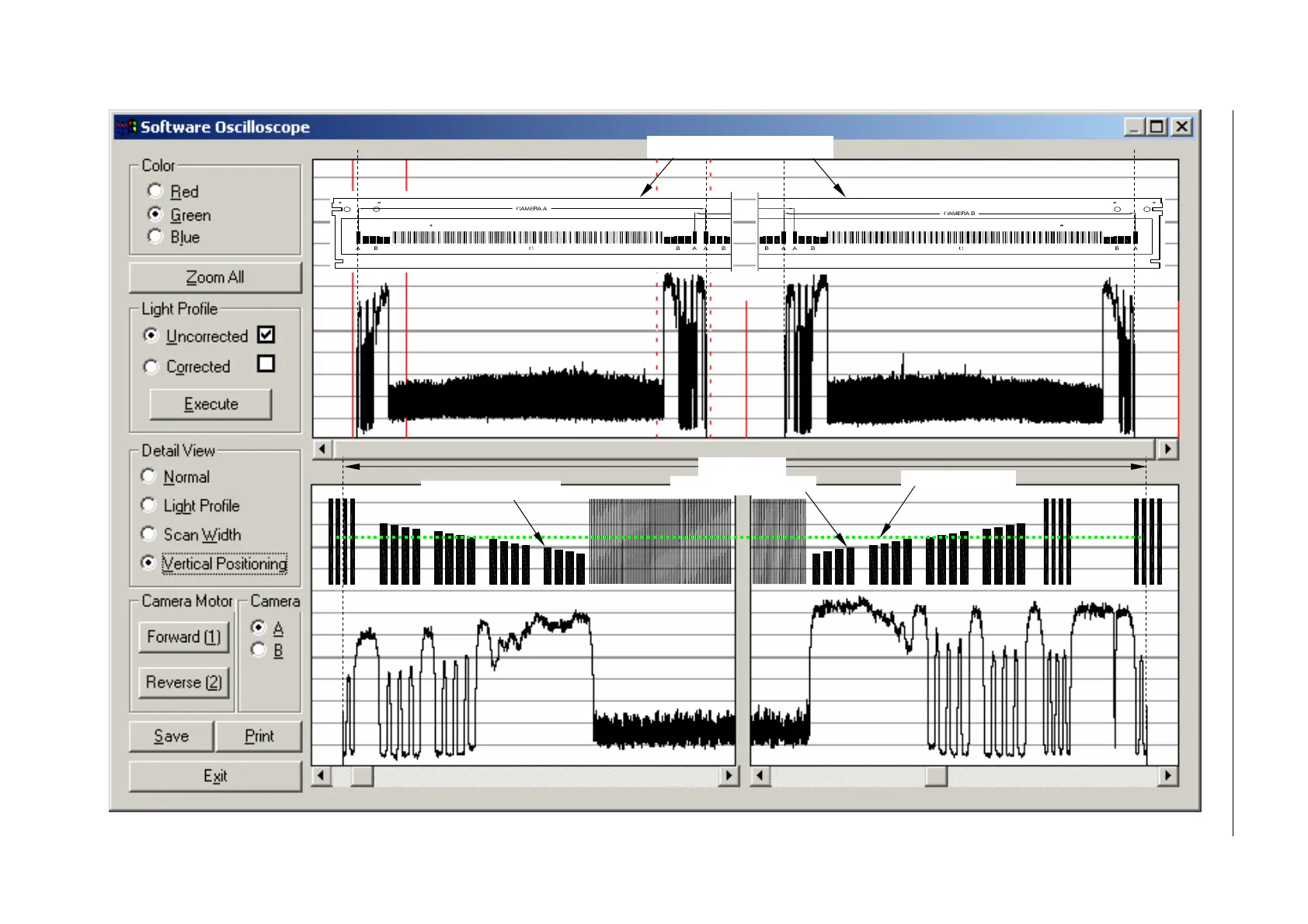Viewport: 1308px width, 924px height.
Task: Click the Print button
Action: pyautogui.click(x=259, y=736)
